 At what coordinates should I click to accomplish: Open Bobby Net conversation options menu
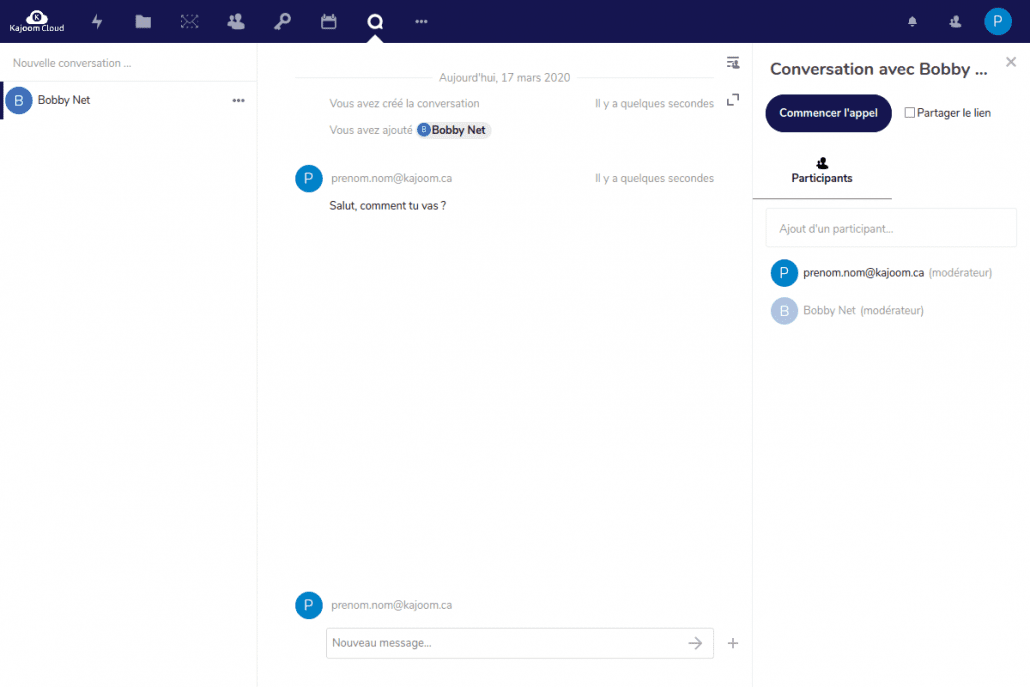pos(238,100)
